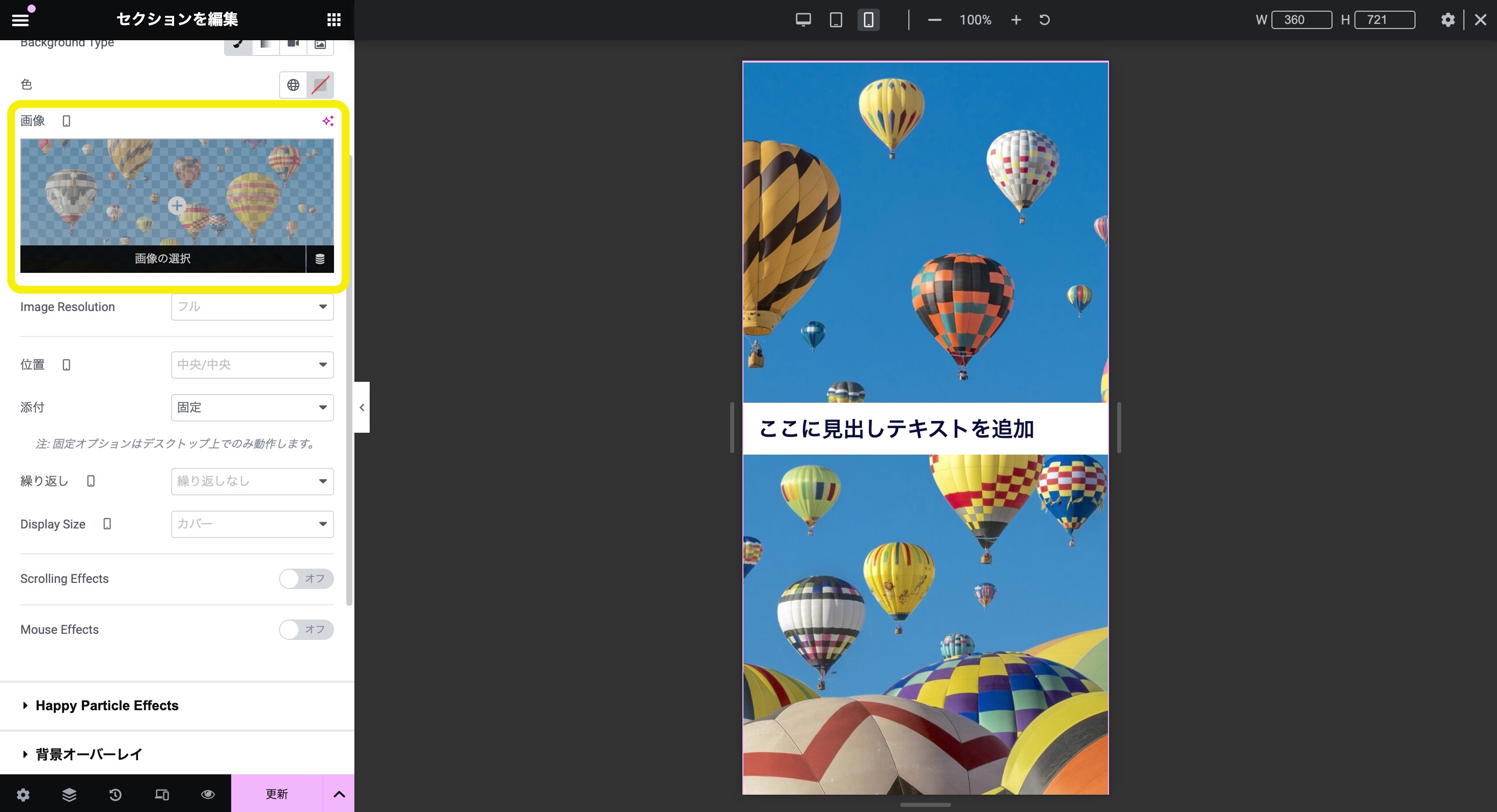This screenshot has height=812, width=1497.
Task: Click the responsive device icon beside 繰り返し
Action: click(x=91, y=481)
